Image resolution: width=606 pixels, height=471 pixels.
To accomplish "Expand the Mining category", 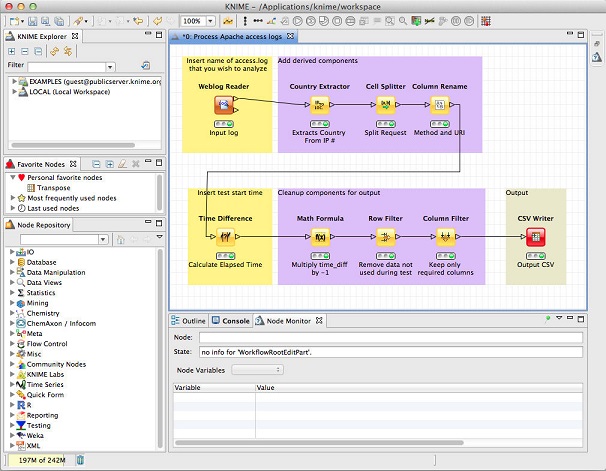I will (x=12, y=303).
